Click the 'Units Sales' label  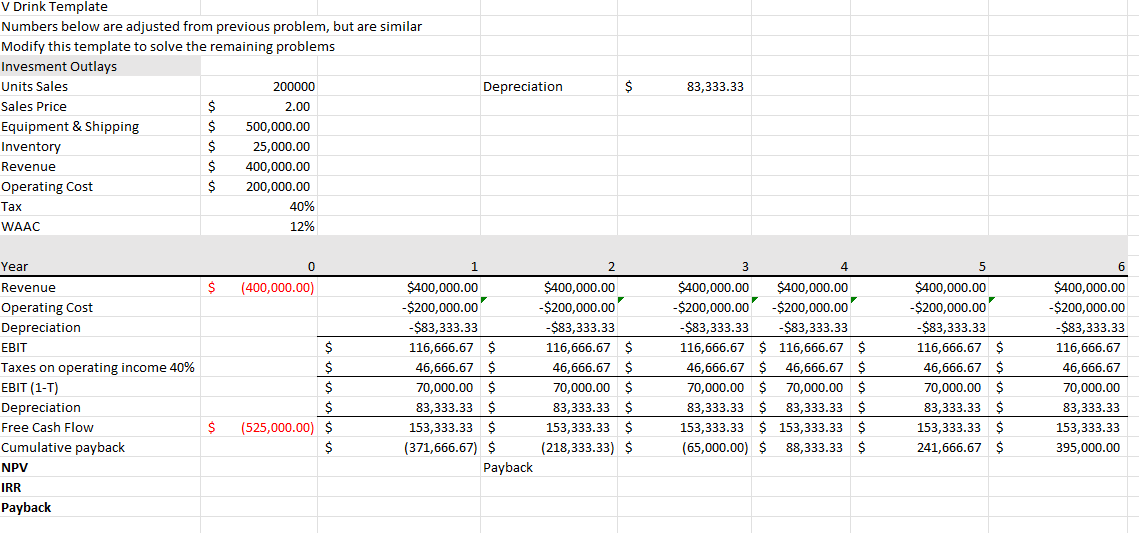pos(34,87)
